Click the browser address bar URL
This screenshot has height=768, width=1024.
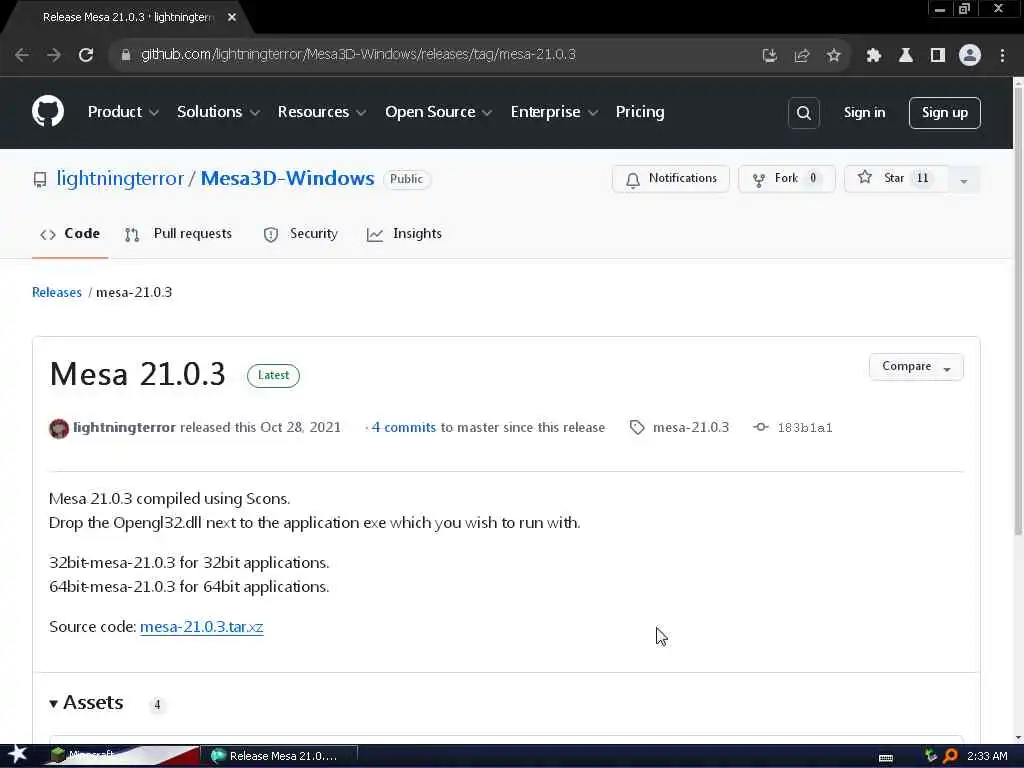click(x=359, y=55)
